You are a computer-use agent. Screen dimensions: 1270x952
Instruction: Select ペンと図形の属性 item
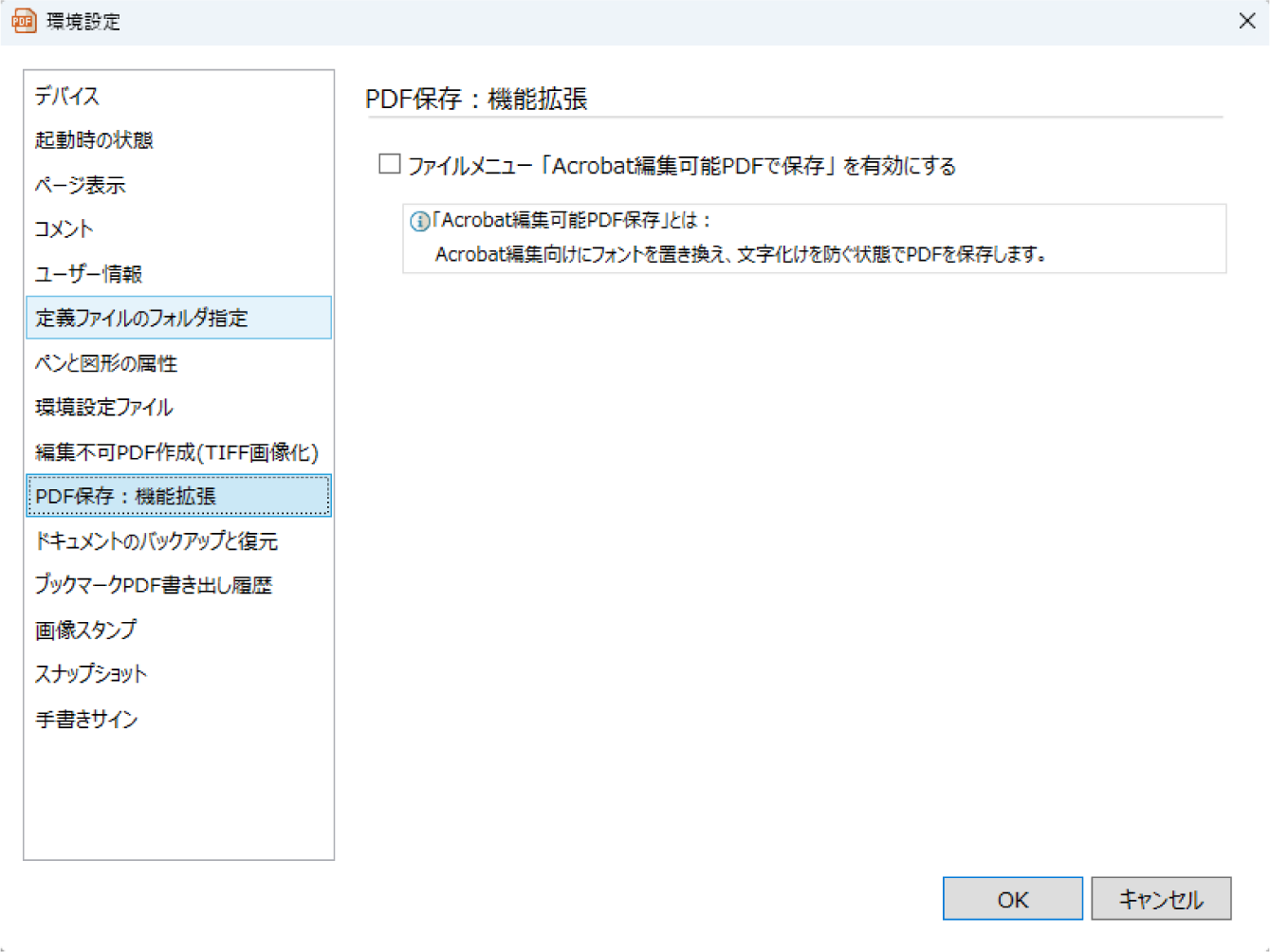[178, 363]
